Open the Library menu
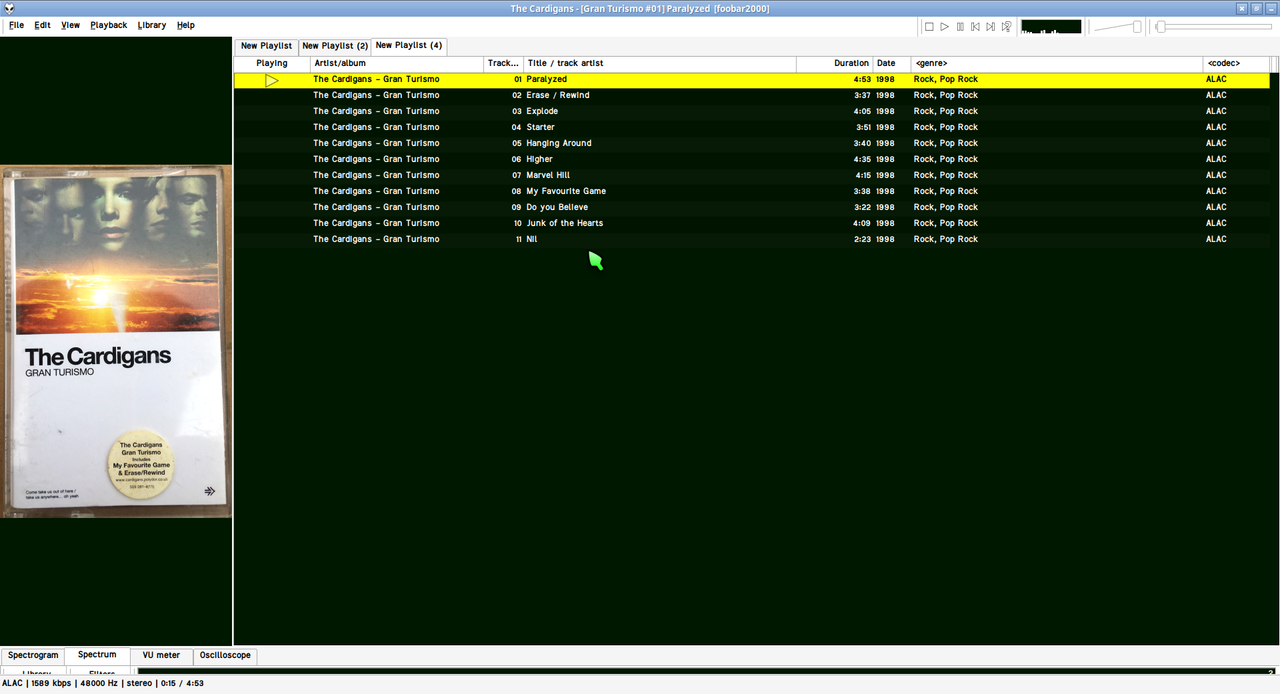1280x694 pixels. 152,25
